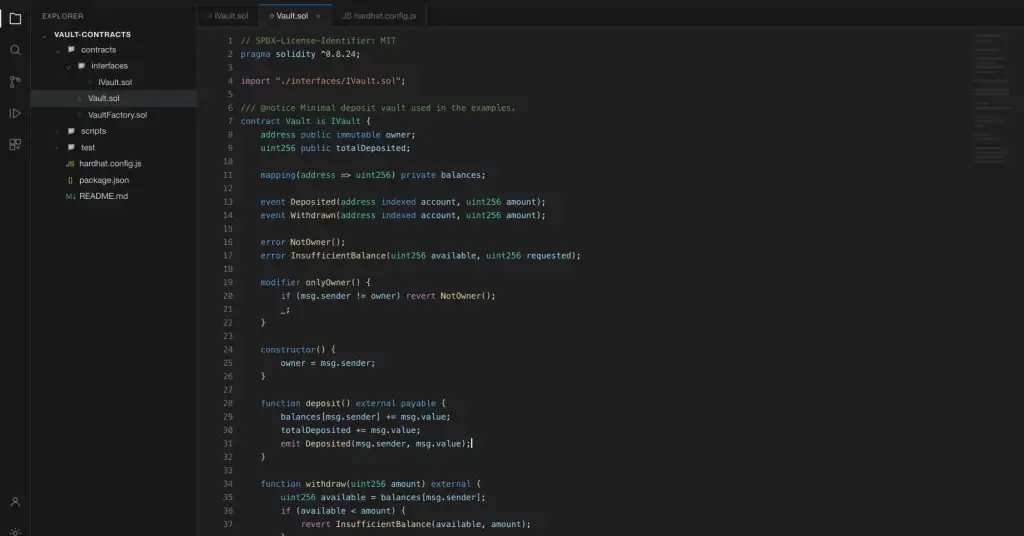1024x536 pixels.
Task: Collapse the VAULT-CONTRACTS root section
Action: click(x=44, y=35)
